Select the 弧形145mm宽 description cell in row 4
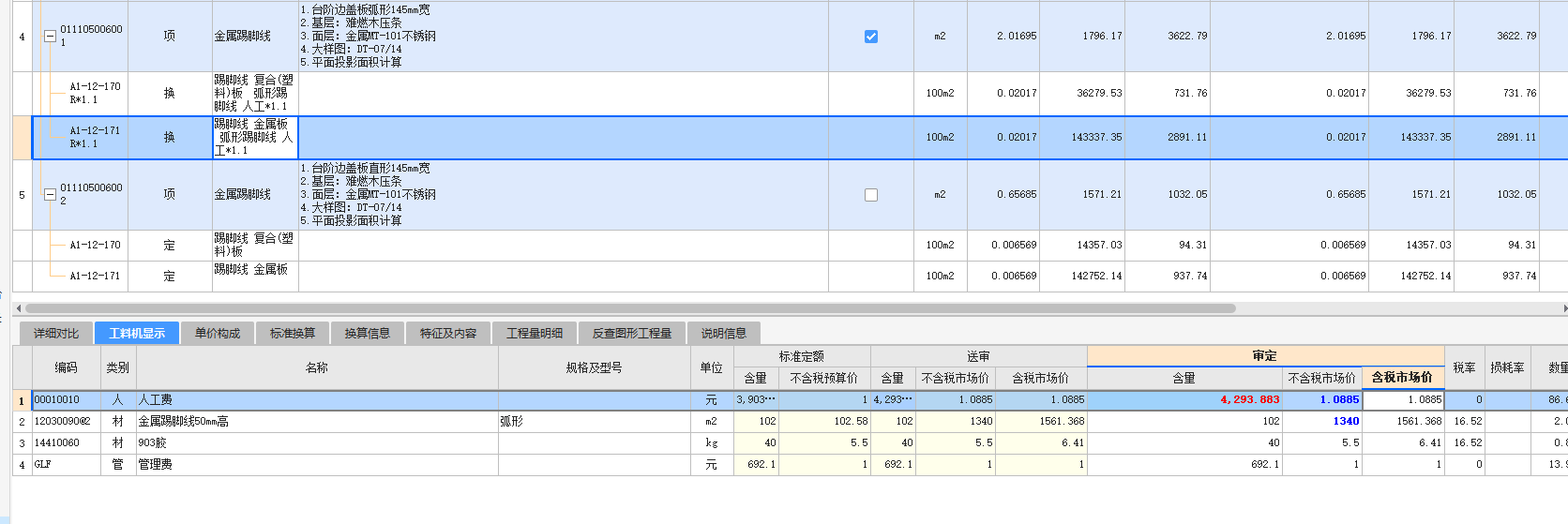Image resolution: width=1568 pixels, height=524 pixels. 563,37
